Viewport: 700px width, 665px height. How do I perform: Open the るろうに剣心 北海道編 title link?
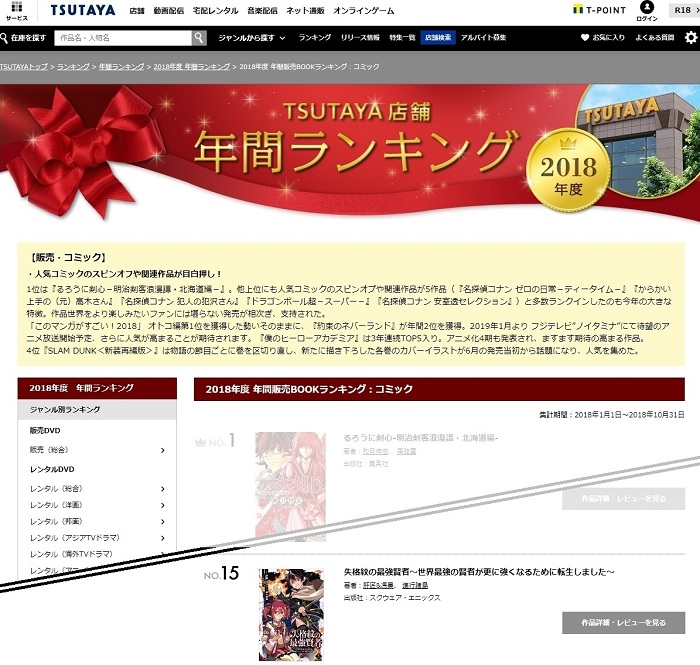point(421,438)
